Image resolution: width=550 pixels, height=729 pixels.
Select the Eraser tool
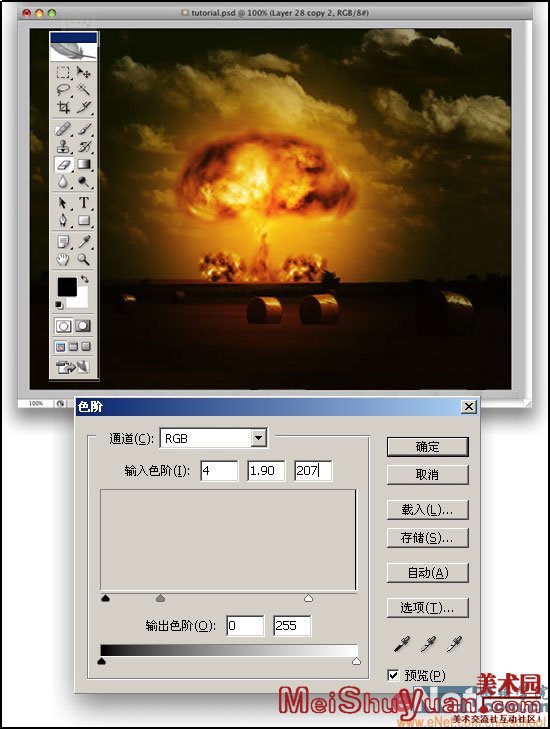(x=63, y=164)
